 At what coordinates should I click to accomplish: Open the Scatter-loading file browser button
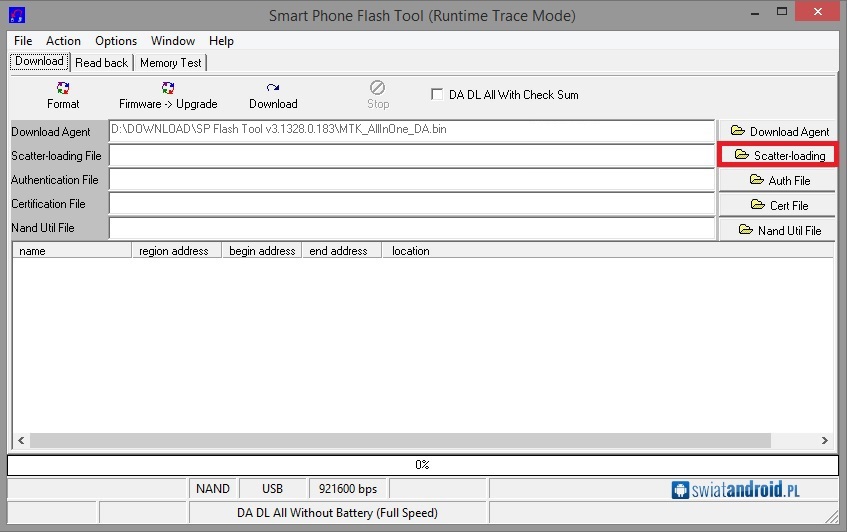(x=779, y=155)
